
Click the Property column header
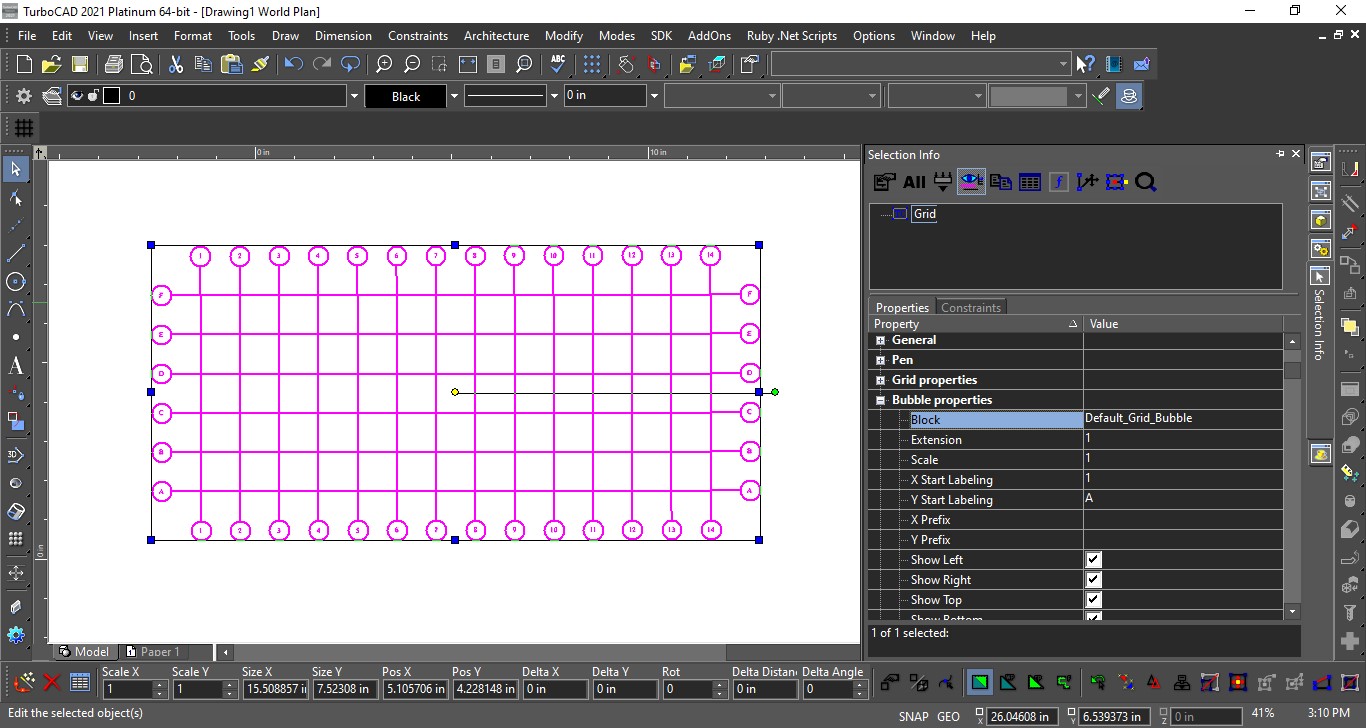point(976,324)
